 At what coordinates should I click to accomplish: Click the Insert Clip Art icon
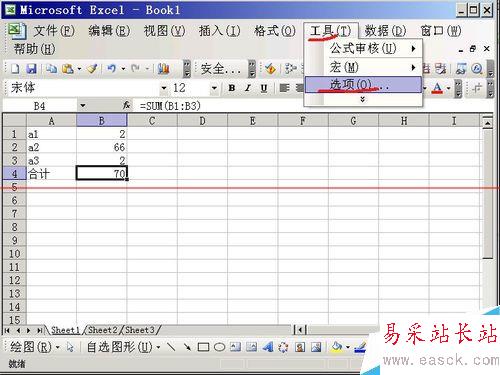[300, 347]
